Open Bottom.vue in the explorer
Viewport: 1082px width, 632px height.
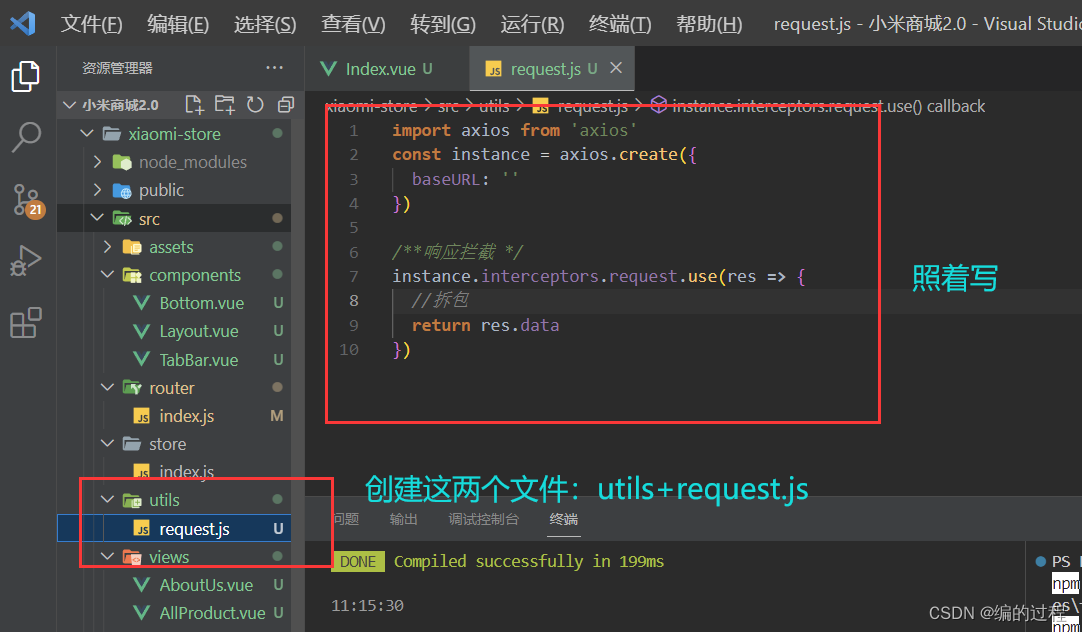coord(174,303)
